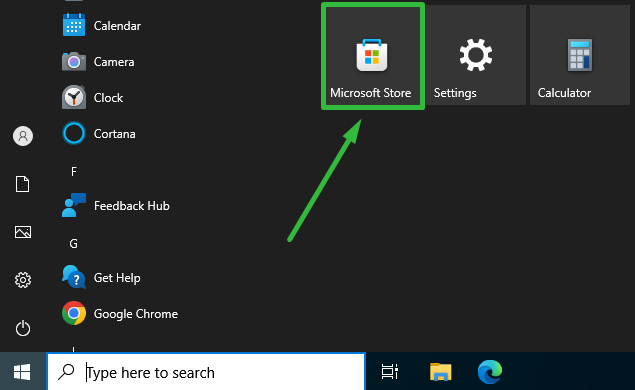Open Pictures from the left sidebar
635x390 pixels.
point(23,232)
